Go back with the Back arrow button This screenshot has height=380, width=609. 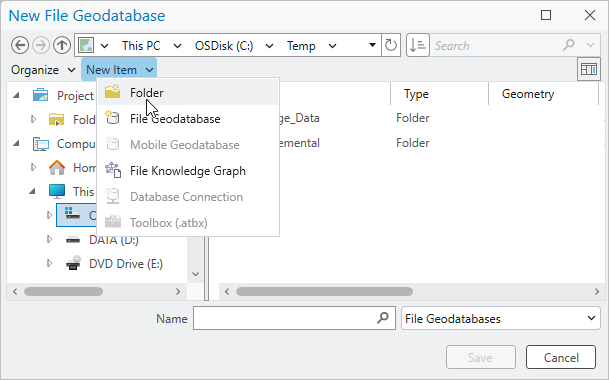tap(20, 45)
